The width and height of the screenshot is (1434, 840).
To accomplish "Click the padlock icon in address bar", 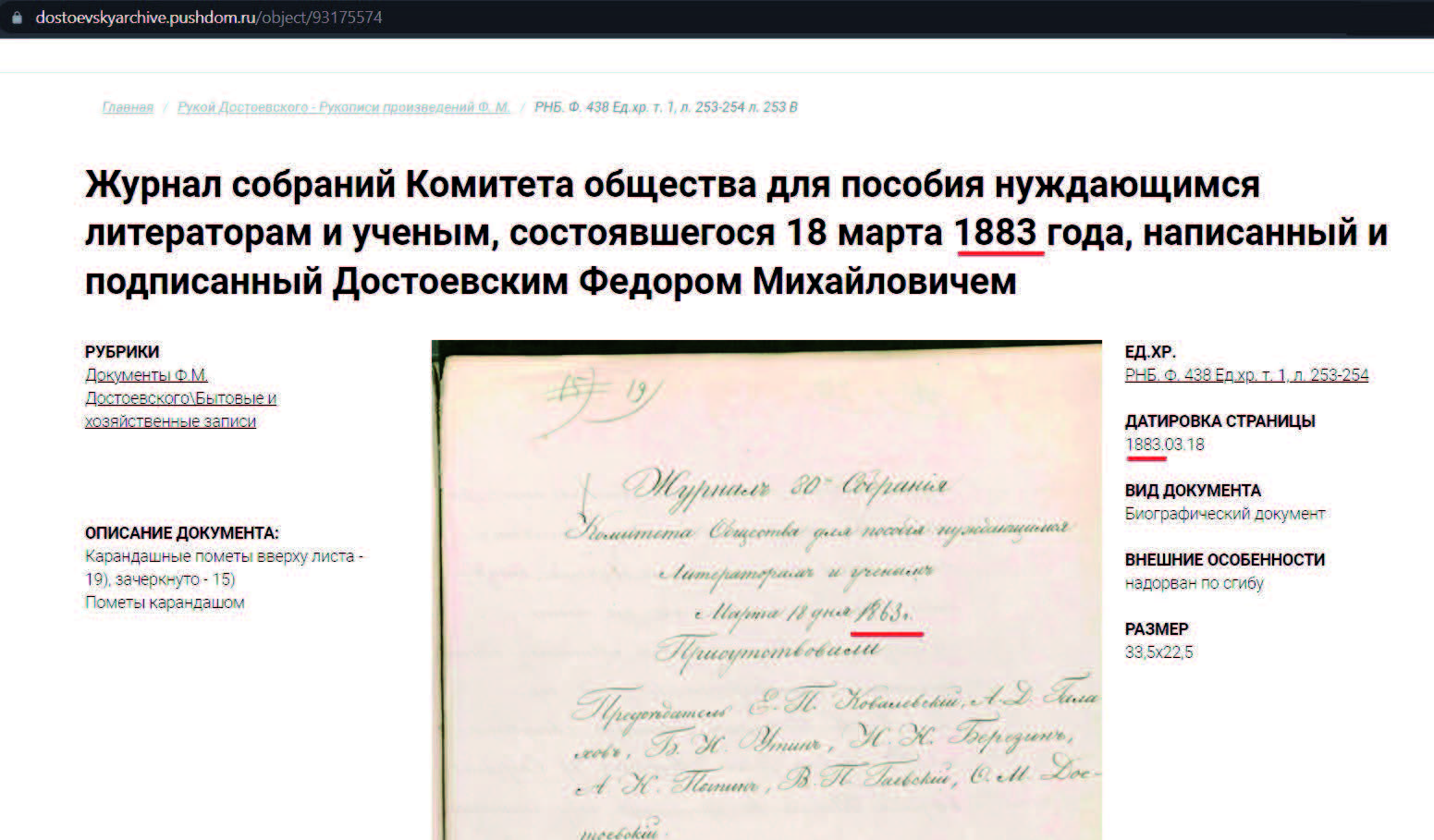I will 17,18.
